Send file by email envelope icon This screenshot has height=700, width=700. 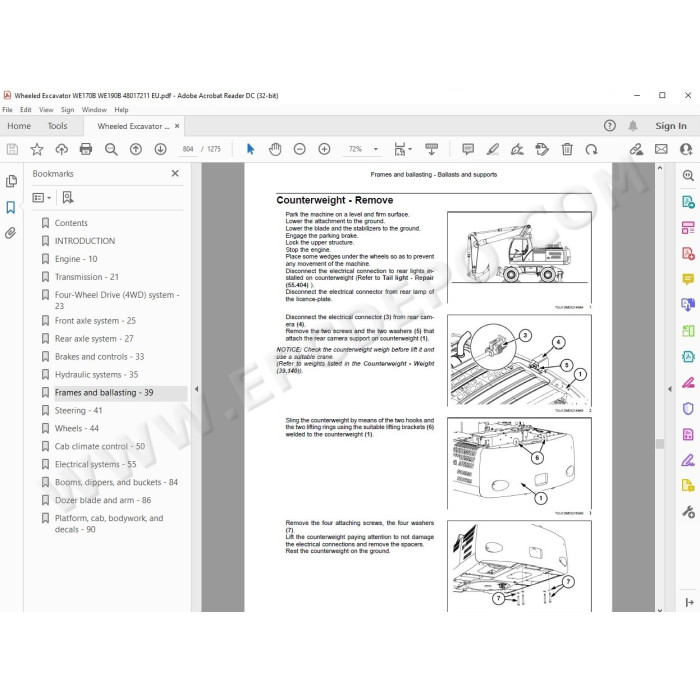point(661,149)
